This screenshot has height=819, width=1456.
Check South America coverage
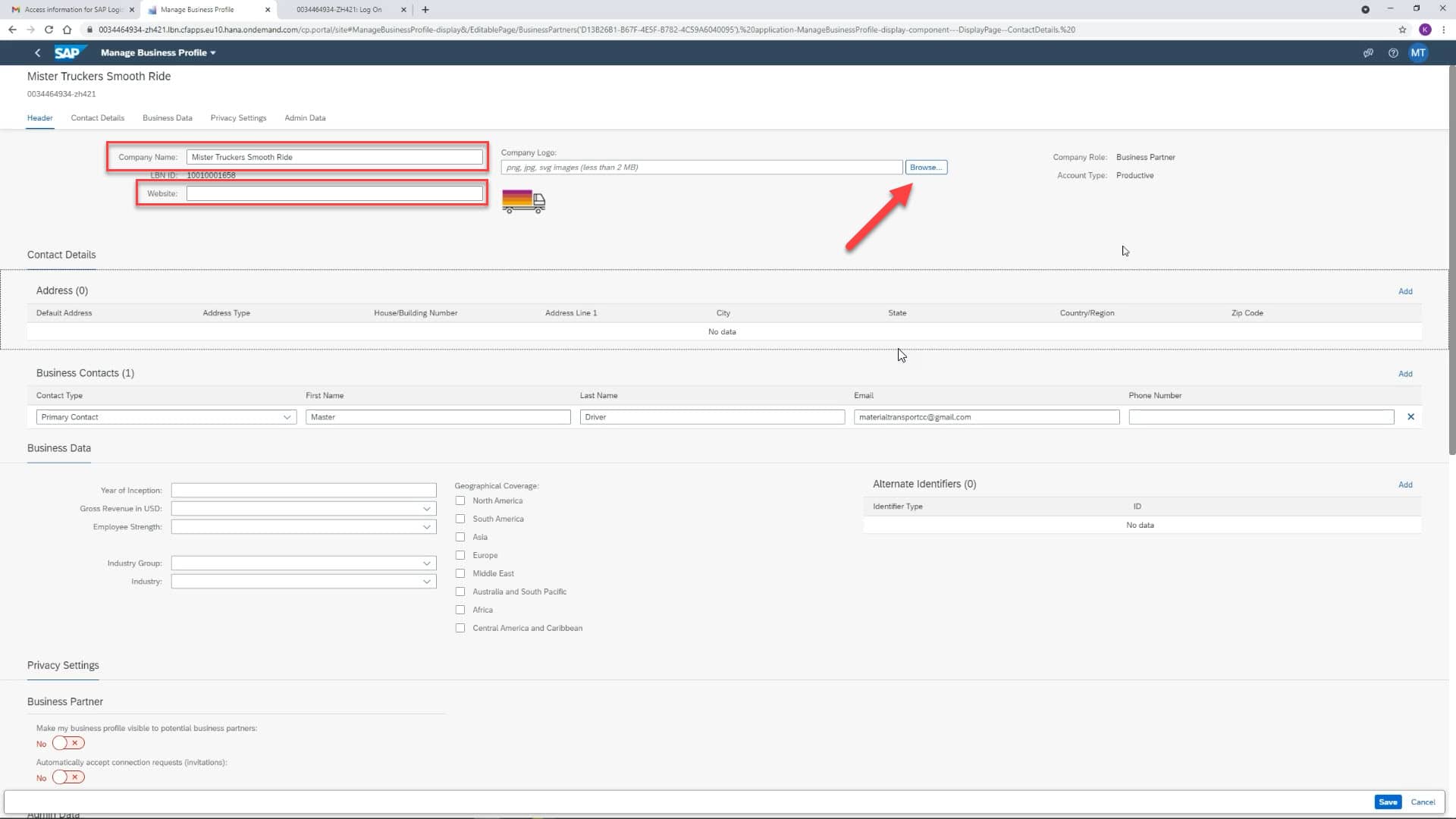coord(460,519)
